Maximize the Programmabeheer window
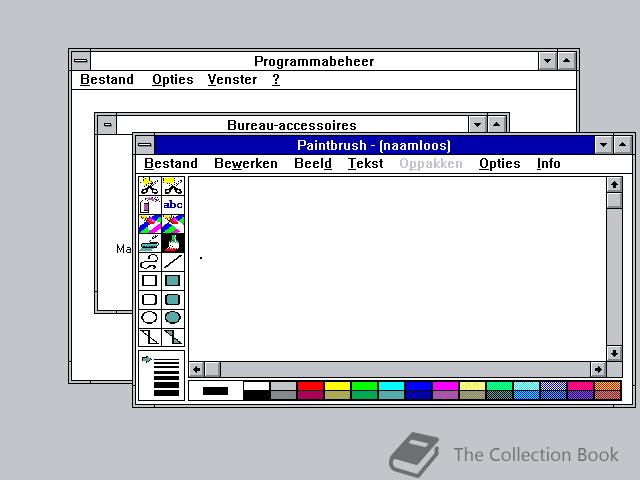This screenshot has width=640, height=480. 567,61
